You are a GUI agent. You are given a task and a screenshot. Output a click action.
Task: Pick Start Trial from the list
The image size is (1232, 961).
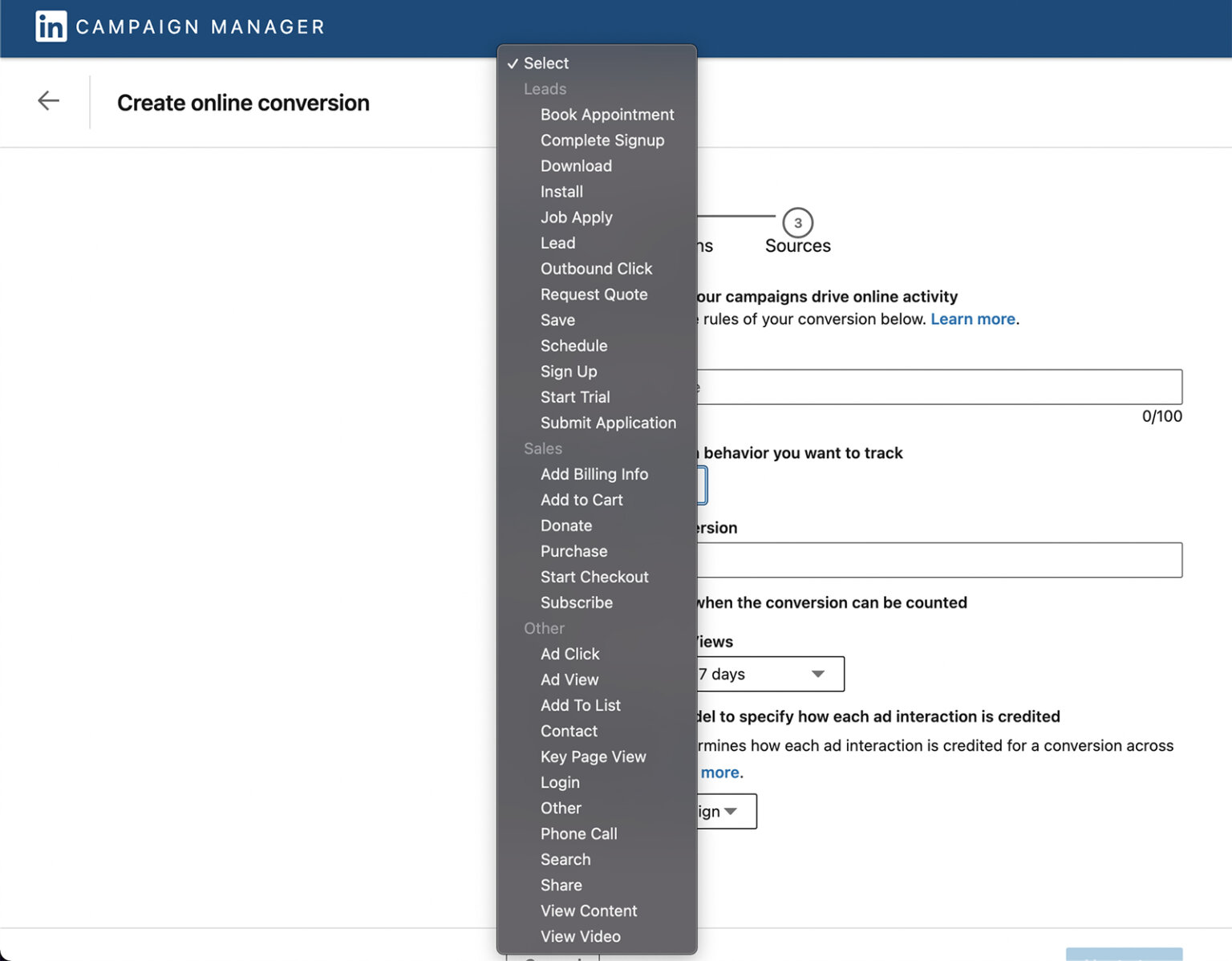tap(574, 397)
